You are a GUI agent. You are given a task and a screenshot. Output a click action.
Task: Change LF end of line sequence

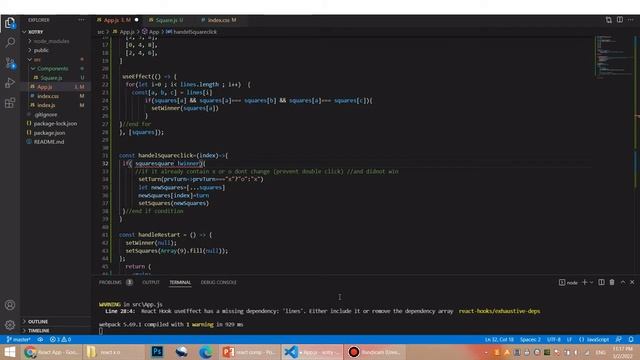[569, 339]
